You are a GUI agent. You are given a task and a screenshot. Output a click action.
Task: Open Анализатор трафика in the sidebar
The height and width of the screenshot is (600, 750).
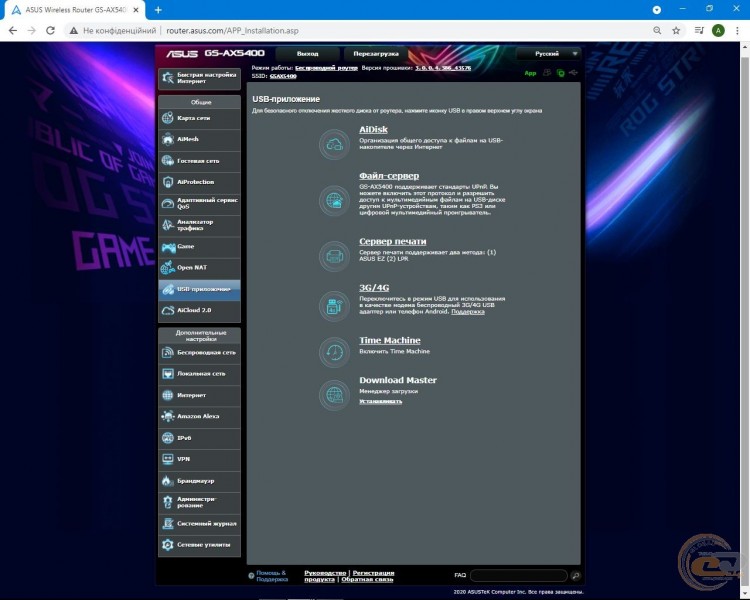point(199,225)
